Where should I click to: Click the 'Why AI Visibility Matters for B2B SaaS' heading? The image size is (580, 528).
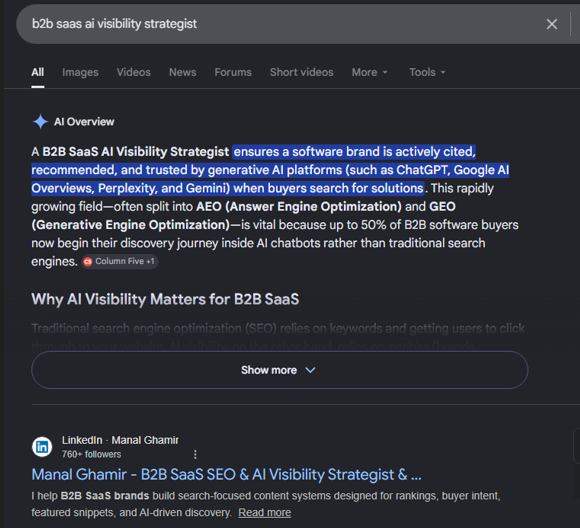coord(165,299)
